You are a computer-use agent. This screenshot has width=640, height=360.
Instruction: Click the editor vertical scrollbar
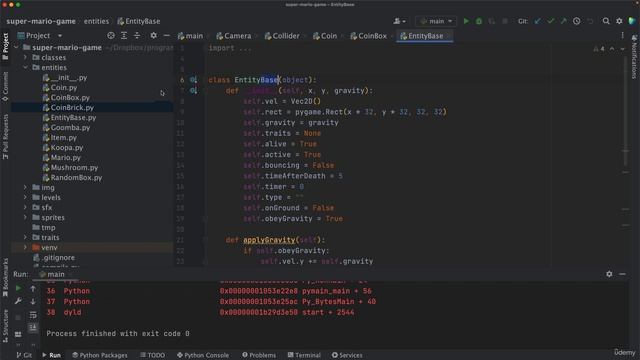click(x=625, y=110)
